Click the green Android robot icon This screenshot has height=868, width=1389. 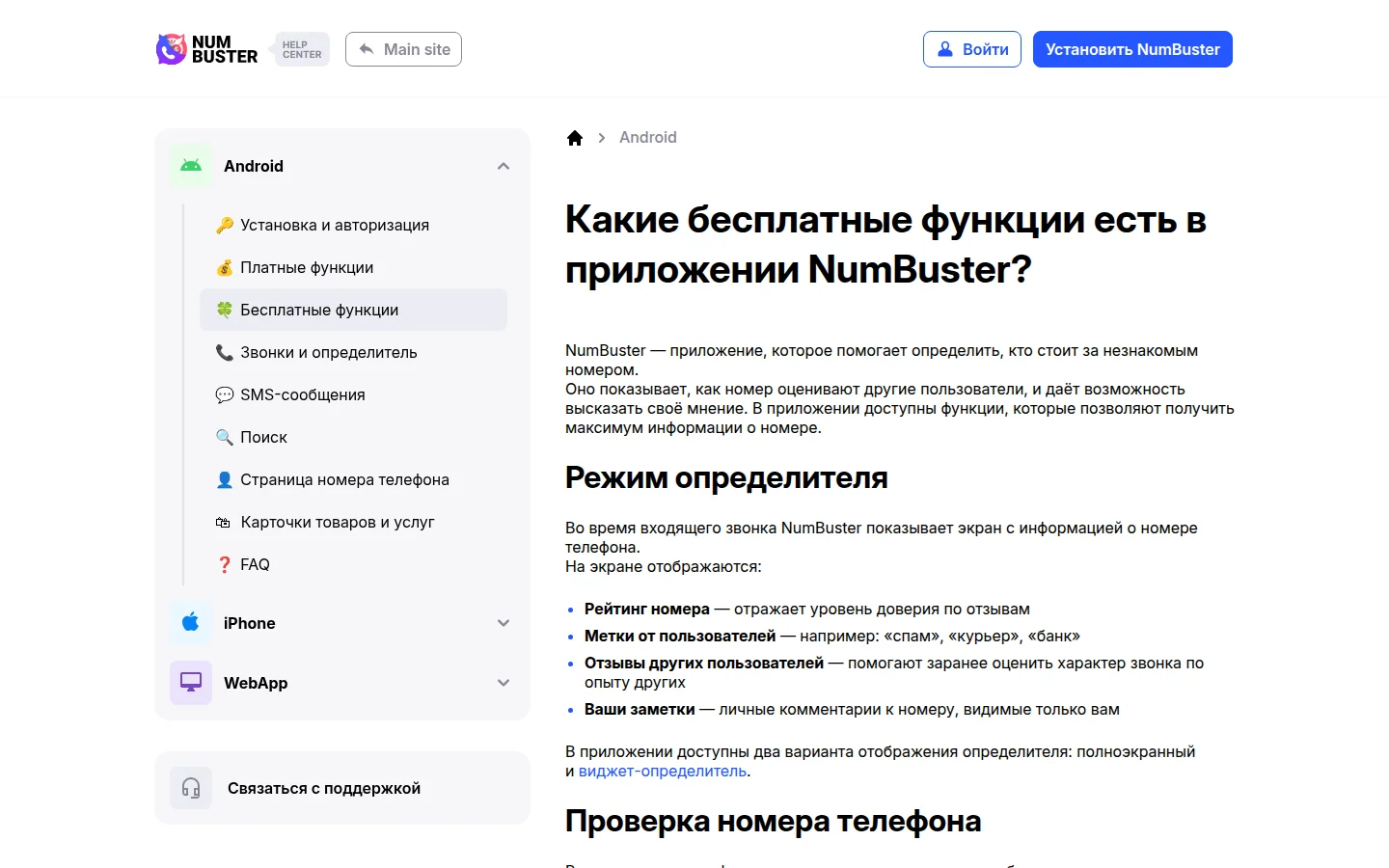pyautogui.click(x=191, y=166)
